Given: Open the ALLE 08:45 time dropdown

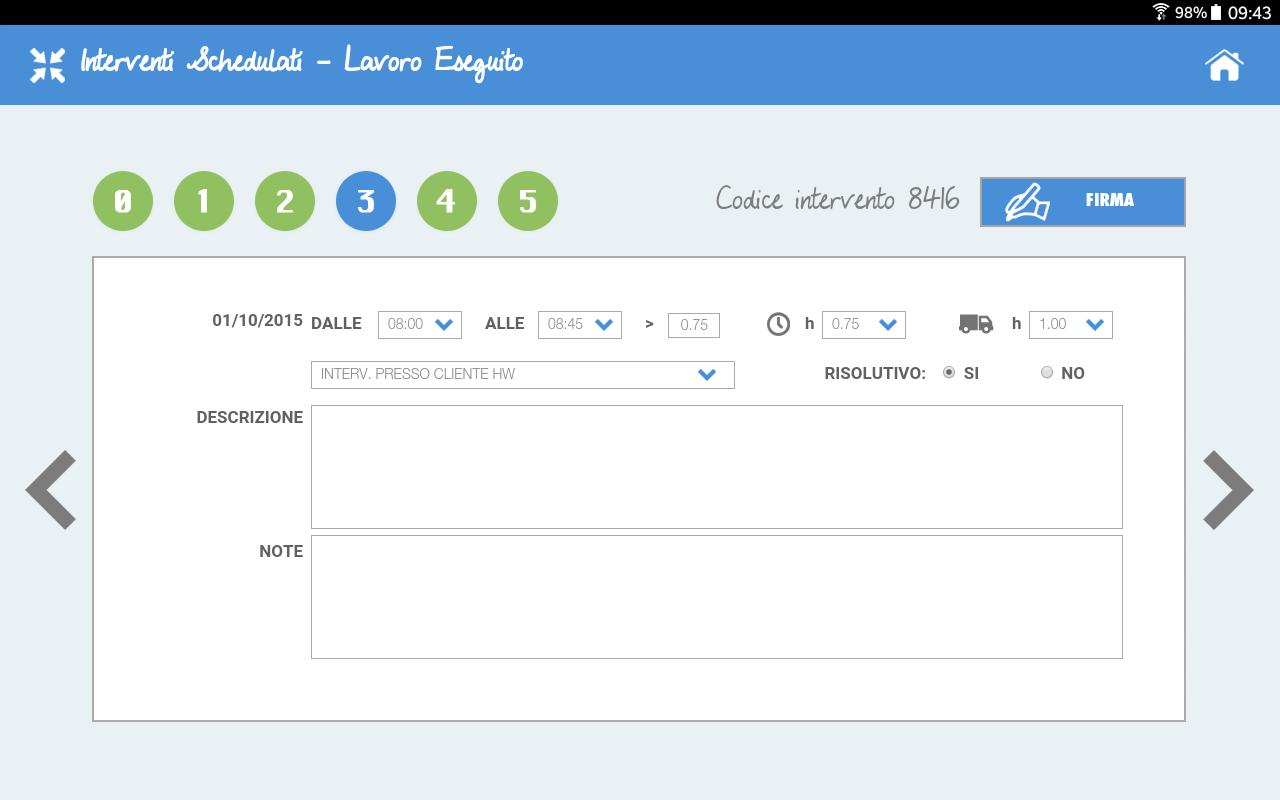Looking at the screenshot, I should pyautogui.click(x=580, y=325).
